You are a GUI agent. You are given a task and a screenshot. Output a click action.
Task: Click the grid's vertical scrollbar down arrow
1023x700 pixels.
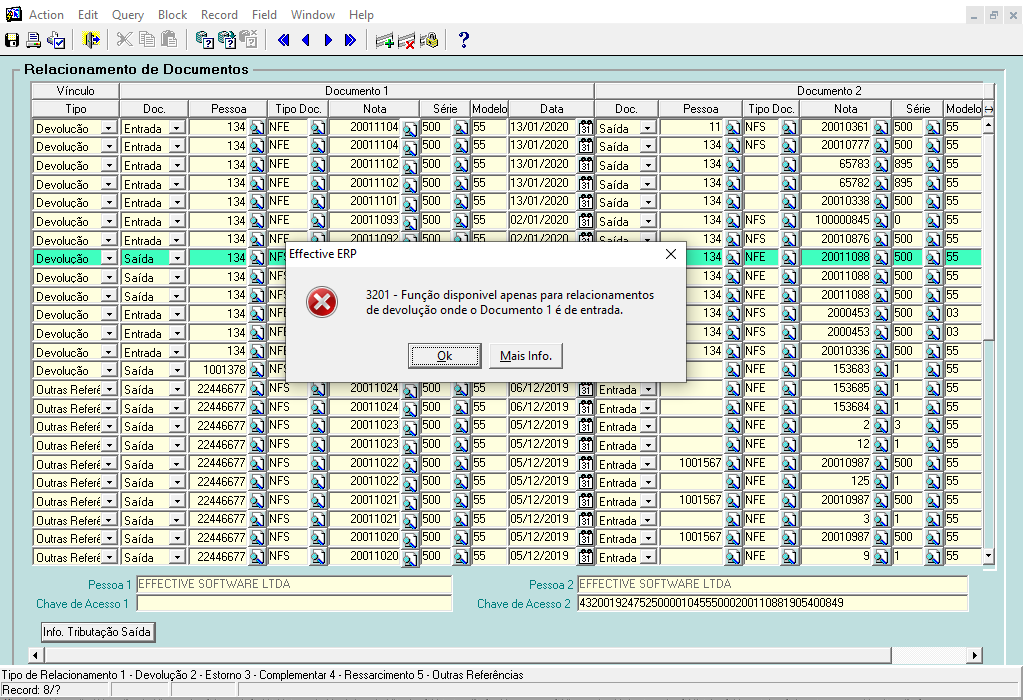(988, 555)
